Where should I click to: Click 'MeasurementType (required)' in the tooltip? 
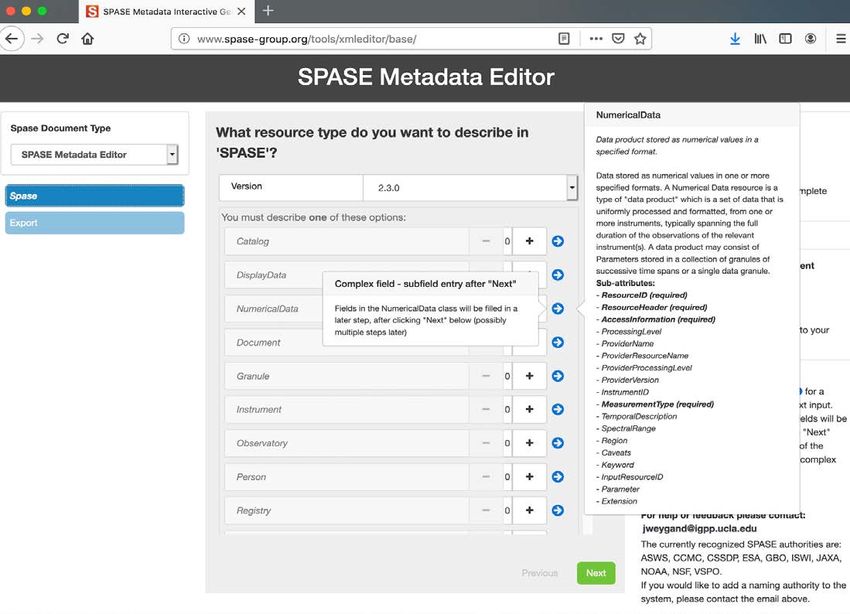tap(658, 404)
